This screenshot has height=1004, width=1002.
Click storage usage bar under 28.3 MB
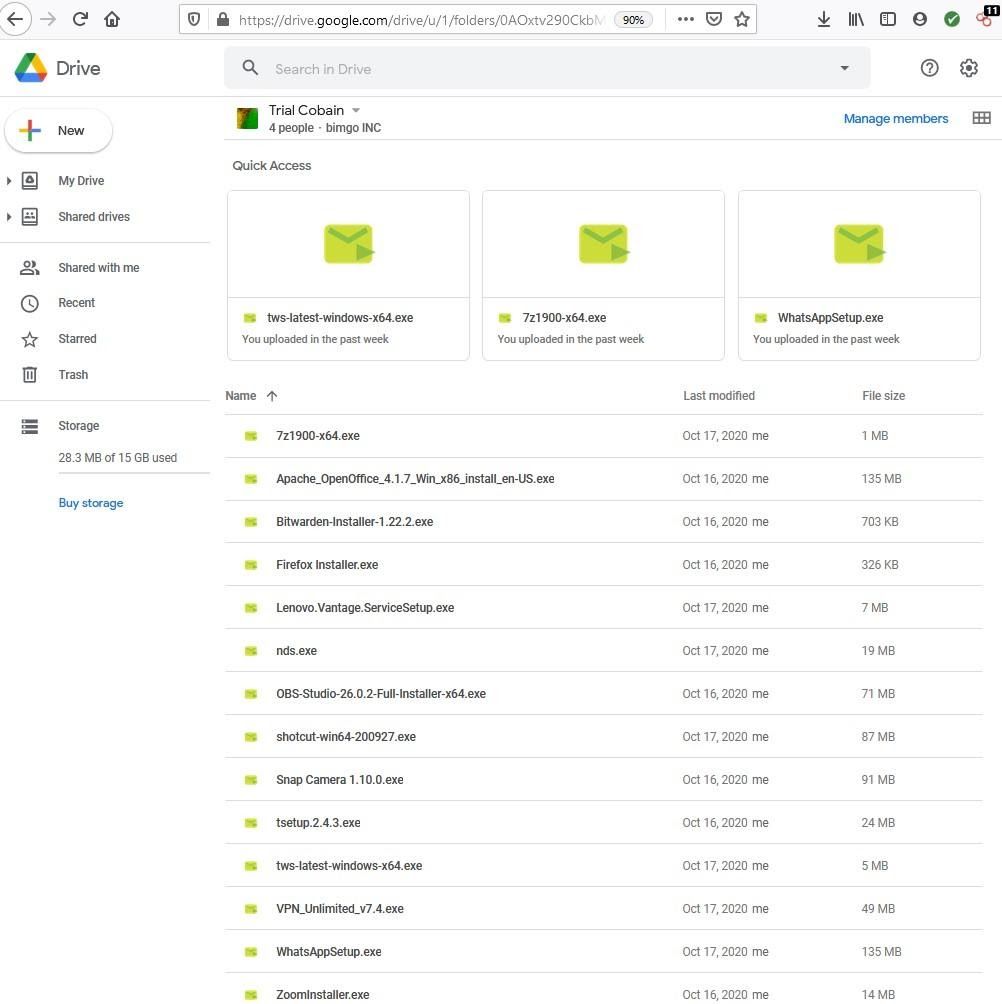(x=134, y=473)
